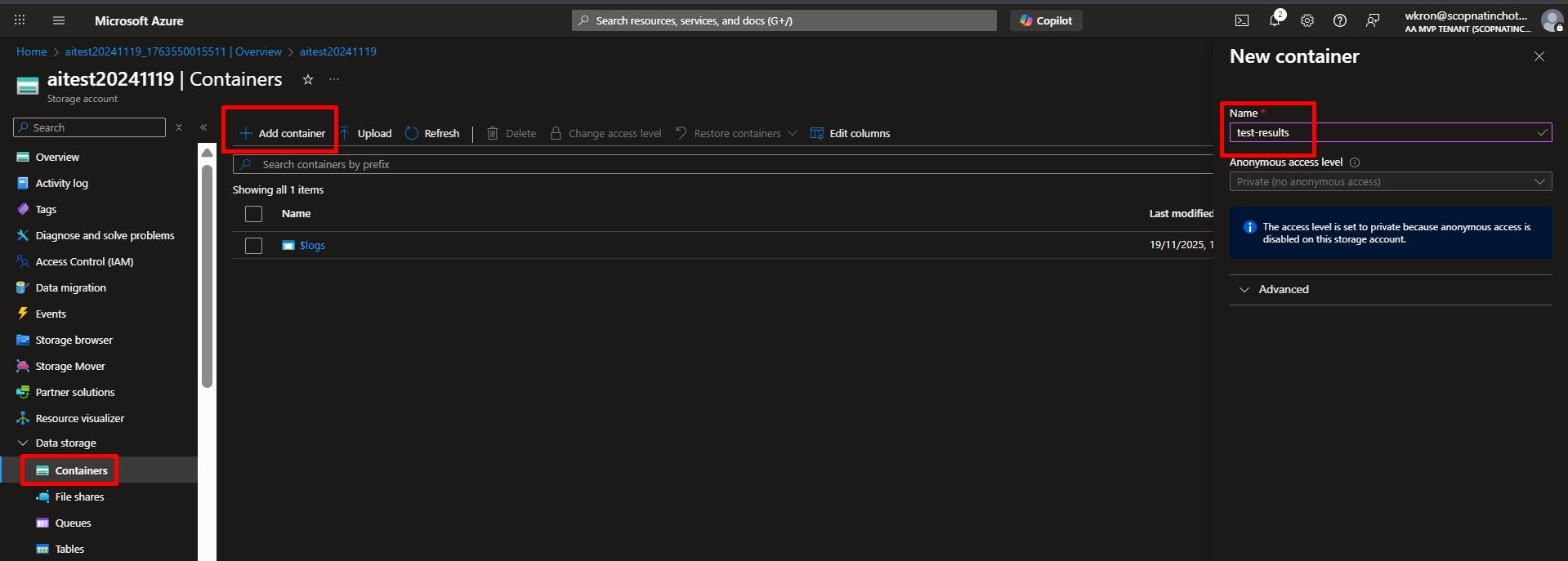Open portal settings gear icon
Image resolution: width=1568 pixels, height=561 pixels.
click(1307, 20)
